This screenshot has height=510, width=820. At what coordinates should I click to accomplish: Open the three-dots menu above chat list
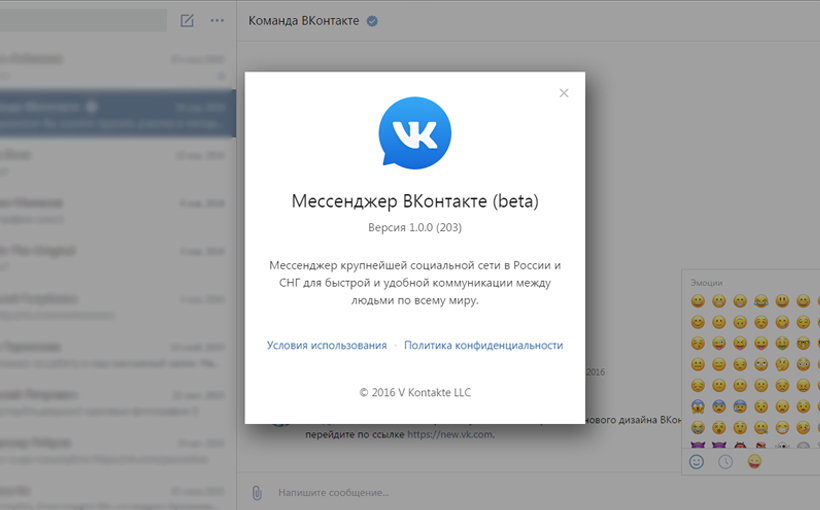[217, 20]
